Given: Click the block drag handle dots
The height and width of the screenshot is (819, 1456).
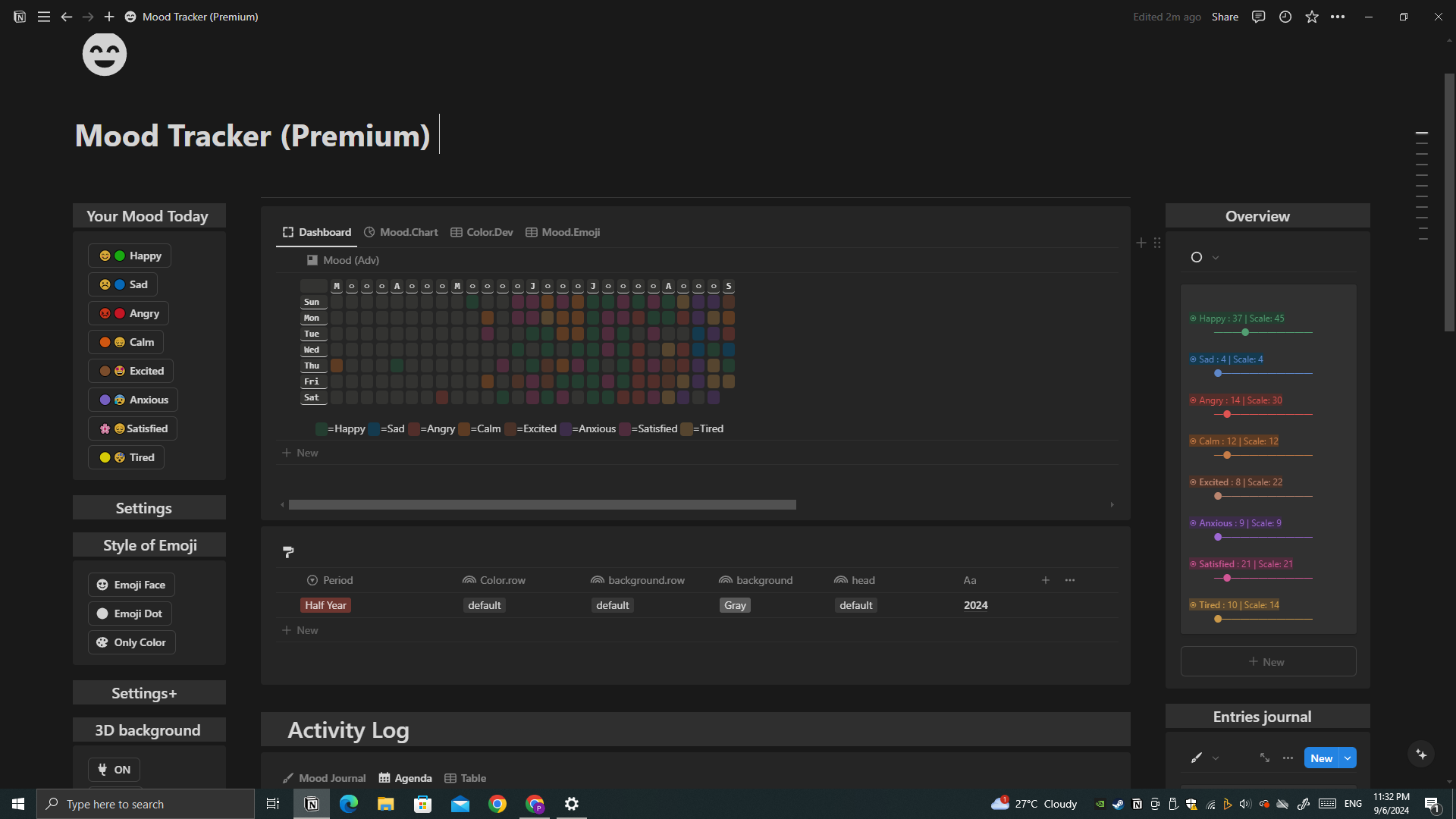Looking at the screenshot, I should (x=1157, y=243).
